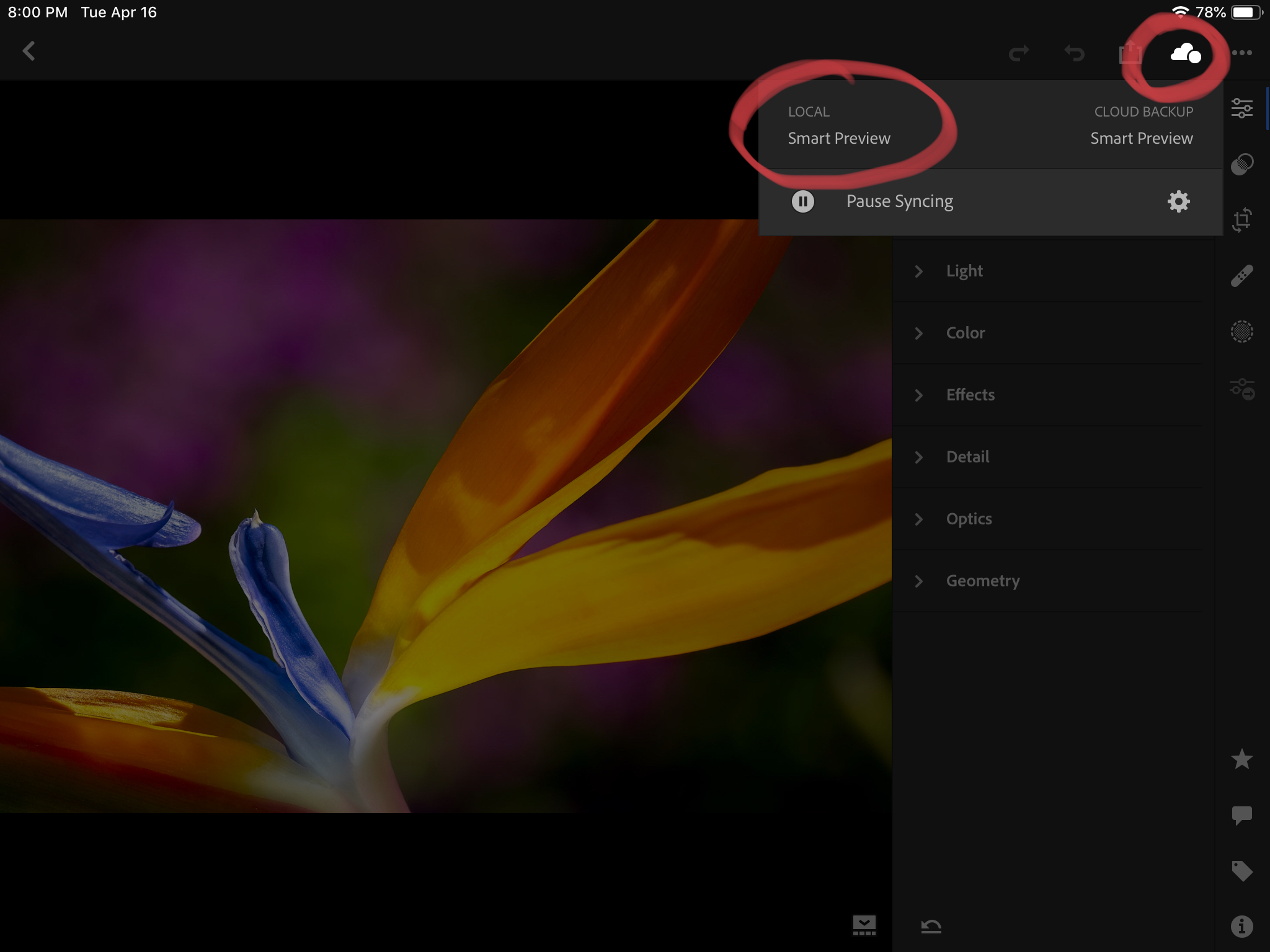Tap the battery indicator in status bar
The height and width of the screenshot is (952, 1270).
tap(1246, 12)
